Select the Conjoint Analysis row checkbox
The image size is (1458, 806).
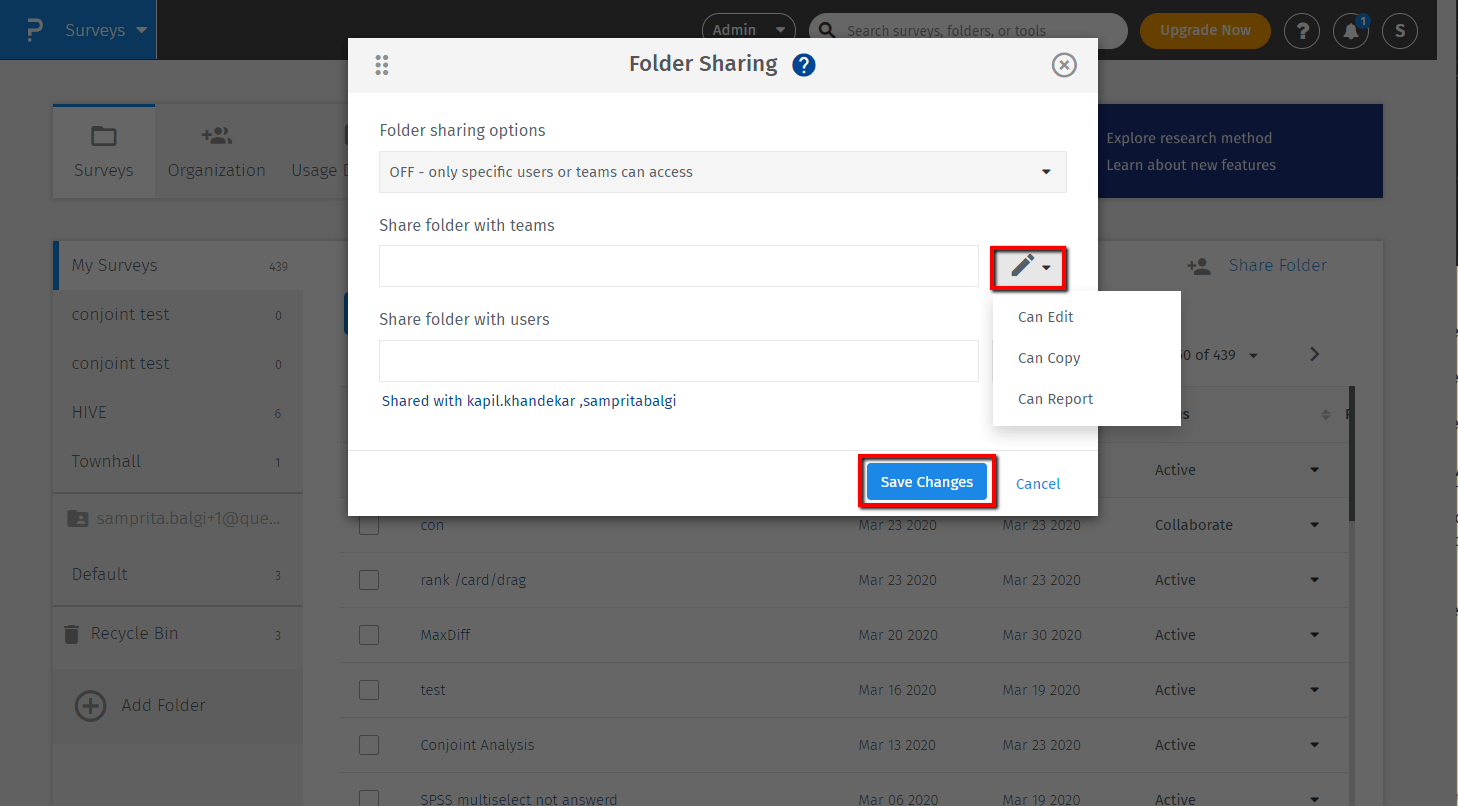[x=369, y=745]
